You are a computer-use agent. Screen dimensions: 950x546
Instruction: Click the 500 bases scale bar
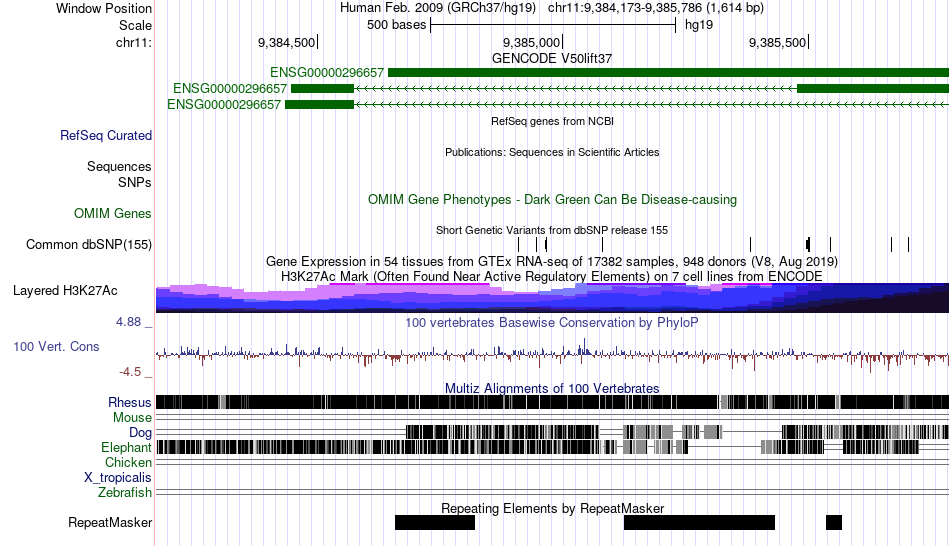553,25
